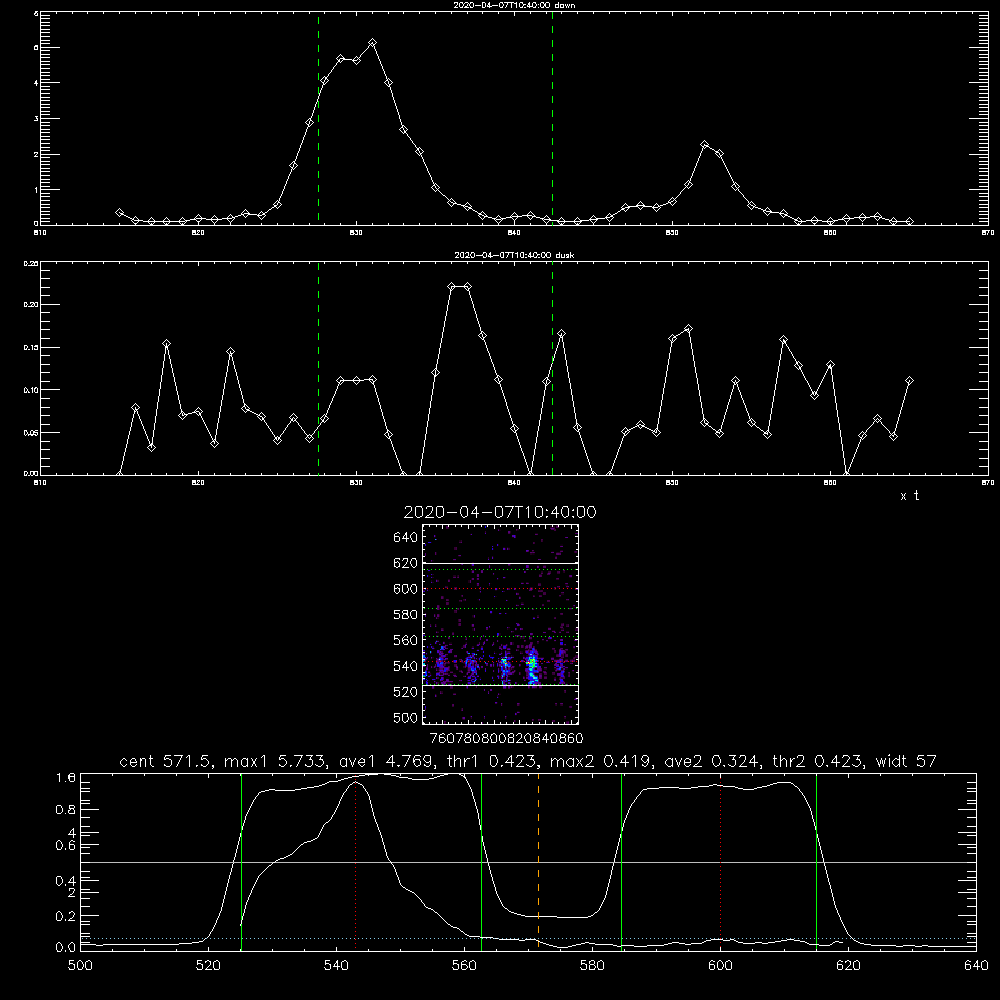Click the left green dashed line in dawn plot
The width and height of the screenshot is (1000, 1000).
(x=318, y=118)
